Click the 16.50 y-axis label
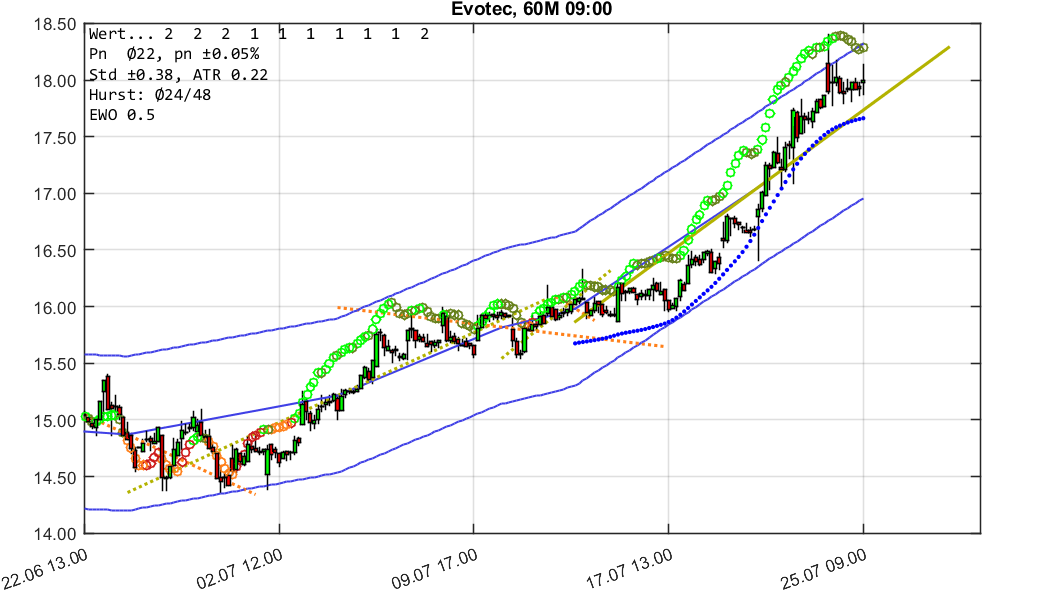Screen dimensions: 1063x591 tap(55, 251)
